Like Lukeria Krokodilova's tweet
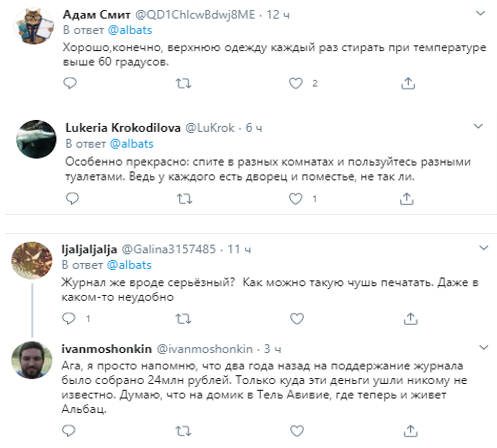The image size is (497, 448). click(296, 199)
